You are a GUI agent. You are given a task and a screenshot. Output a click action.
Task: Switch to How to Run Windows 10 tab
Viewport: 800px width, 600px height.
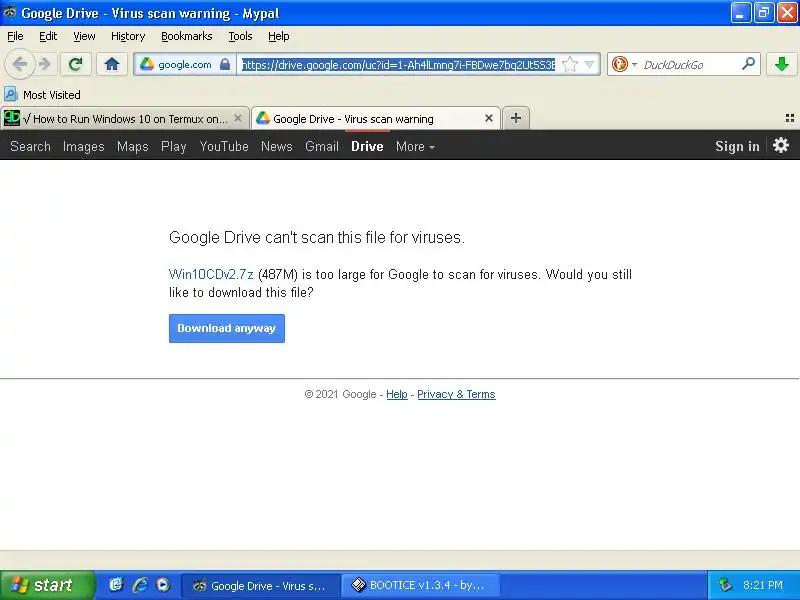124,119
